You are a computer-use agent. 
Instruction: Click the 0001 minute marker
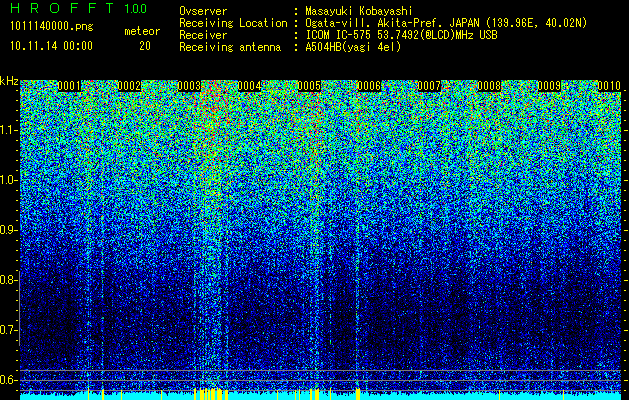[x=69, y=86]
